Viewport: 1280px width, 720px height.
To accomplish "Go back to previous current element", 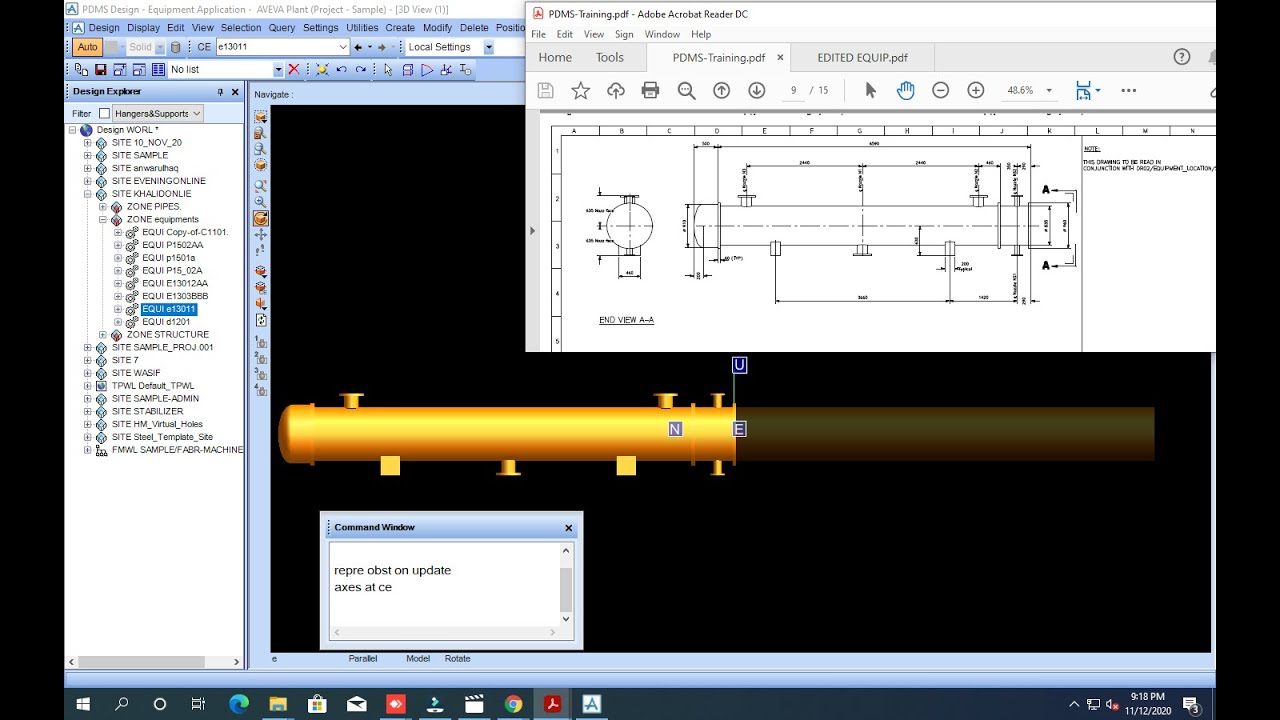I will (x=359, y=47).
